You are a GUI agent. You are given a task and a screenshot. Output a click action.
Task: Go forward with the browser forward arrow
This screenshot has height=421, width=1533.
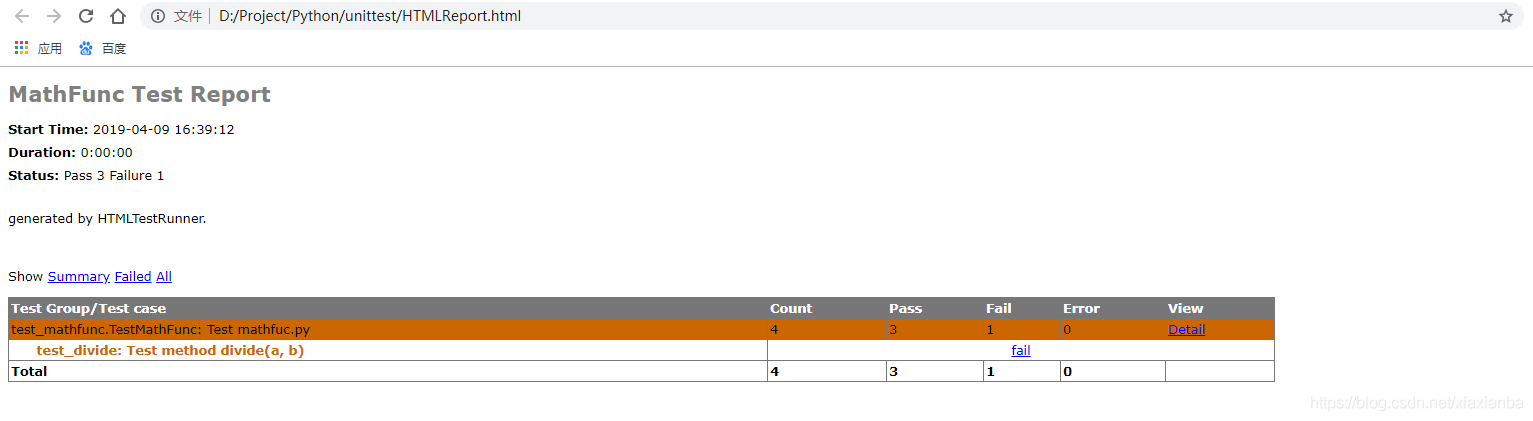click(x=54, y=16)
